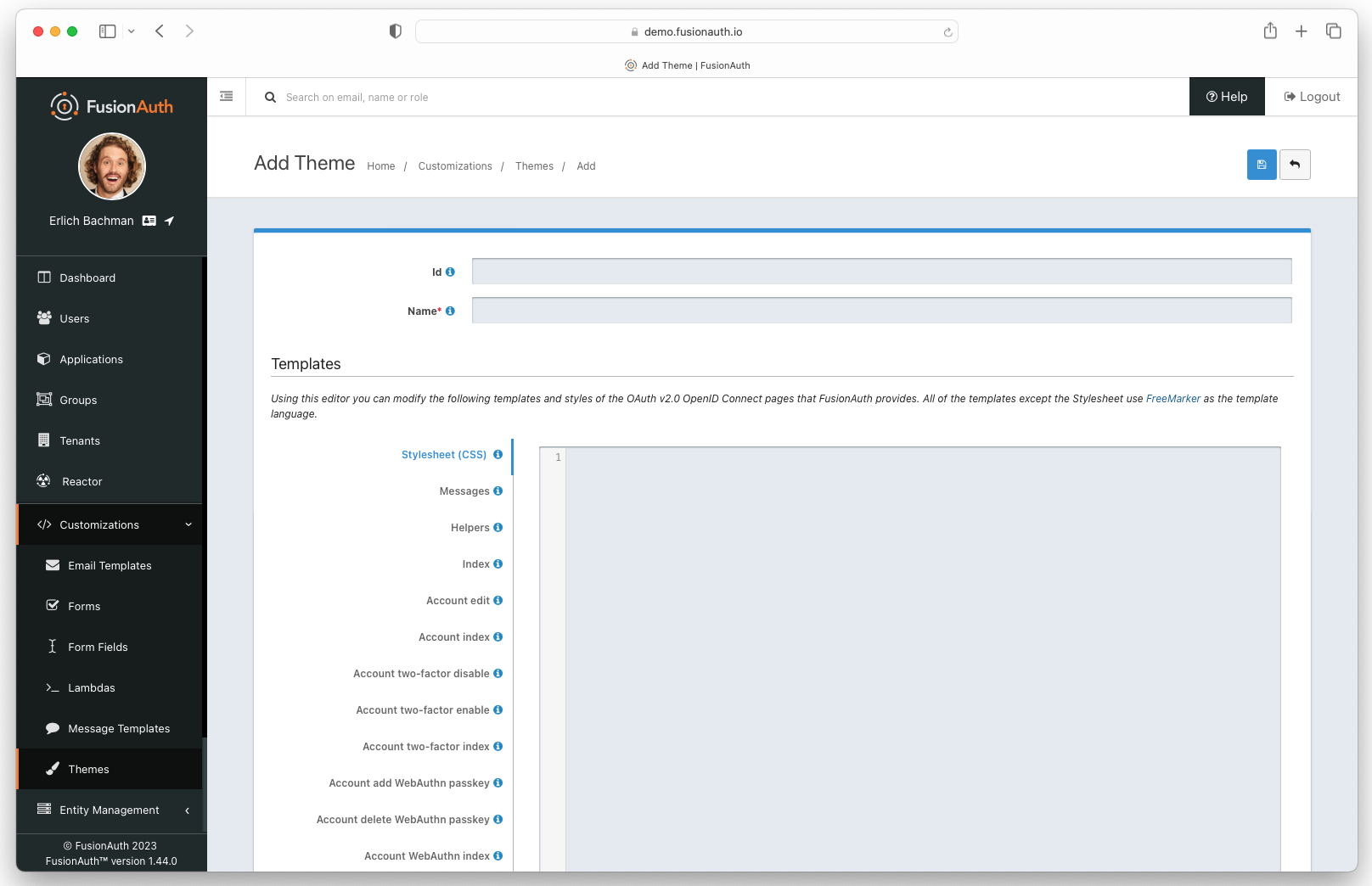This screenshot has width=1372, height=886.
Task: Open the Help page
Action: pyautogui.click(x=1226, y=96)
